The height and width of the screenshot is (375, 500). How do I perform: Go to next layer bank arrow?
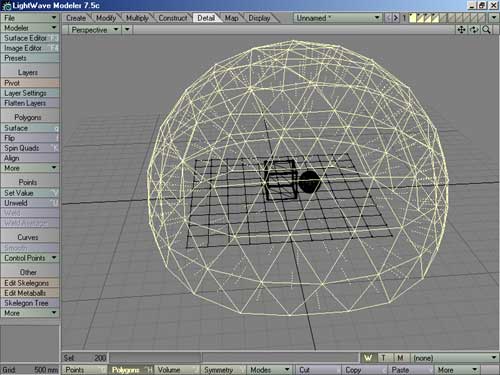tap(396, 18)
